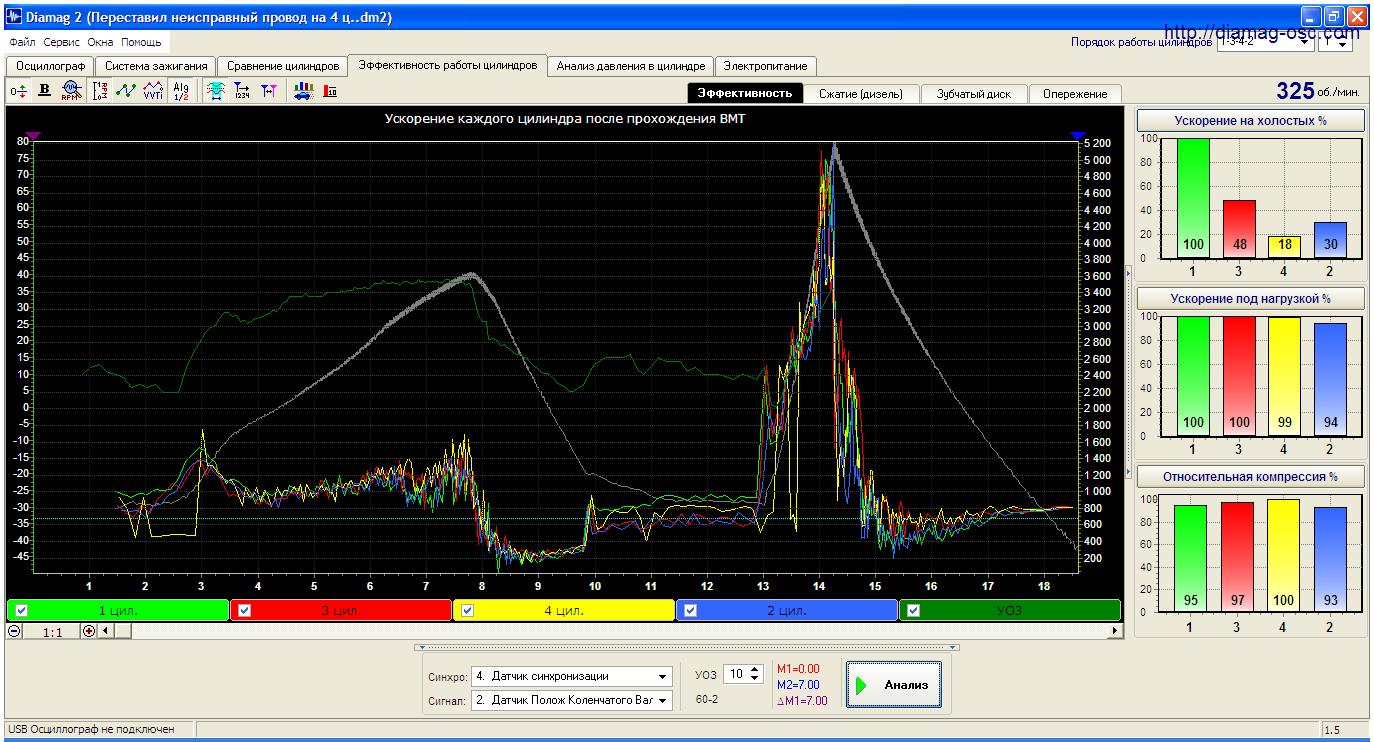Click the УОЗ value field showing 10
The width and height of the screenshot is (1374, 742).
(736, 675)
